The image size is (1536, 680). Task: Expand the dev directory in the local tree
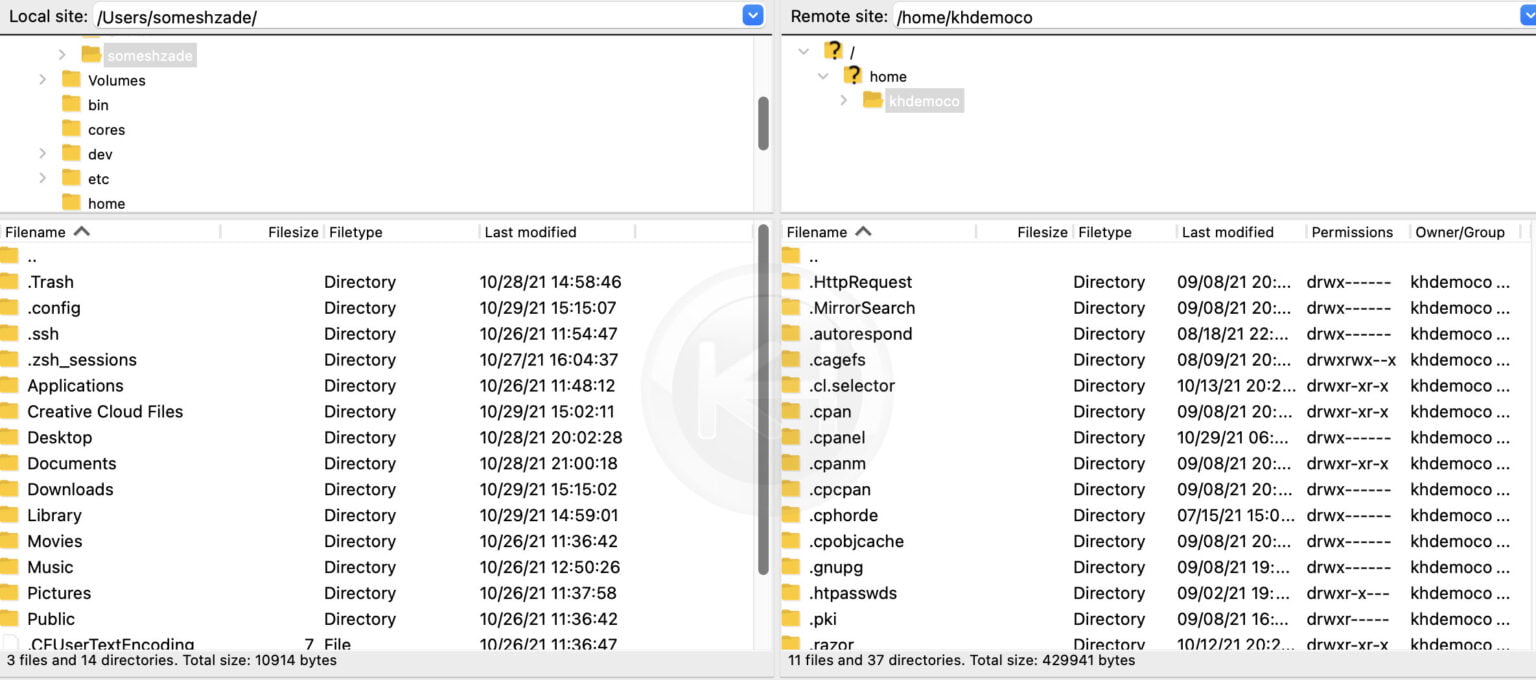click(43, 154)
